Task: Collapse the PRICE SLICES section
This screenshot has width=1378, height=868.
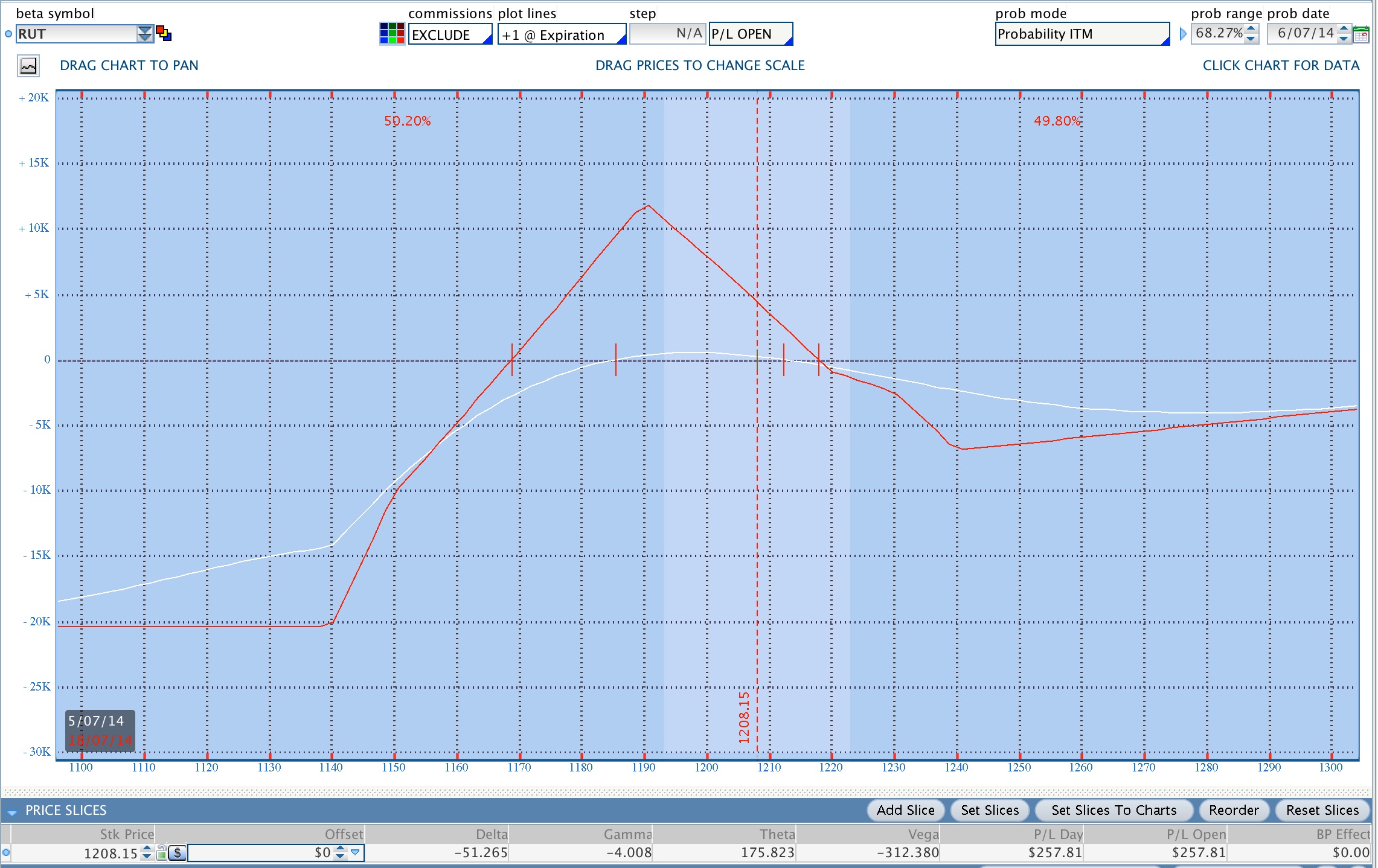Action: [x=11, y=811]
